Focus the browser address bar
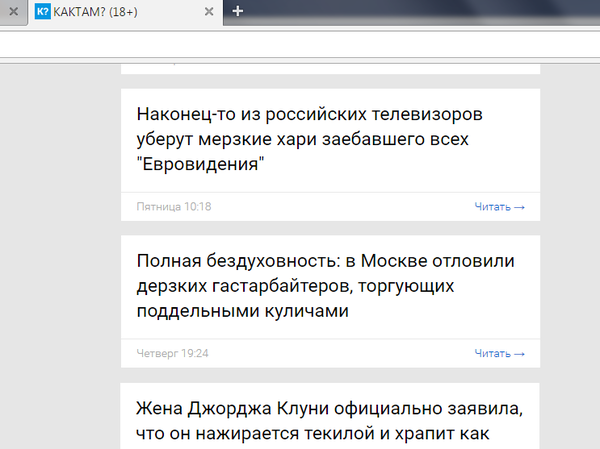 (x=300, y=45)
